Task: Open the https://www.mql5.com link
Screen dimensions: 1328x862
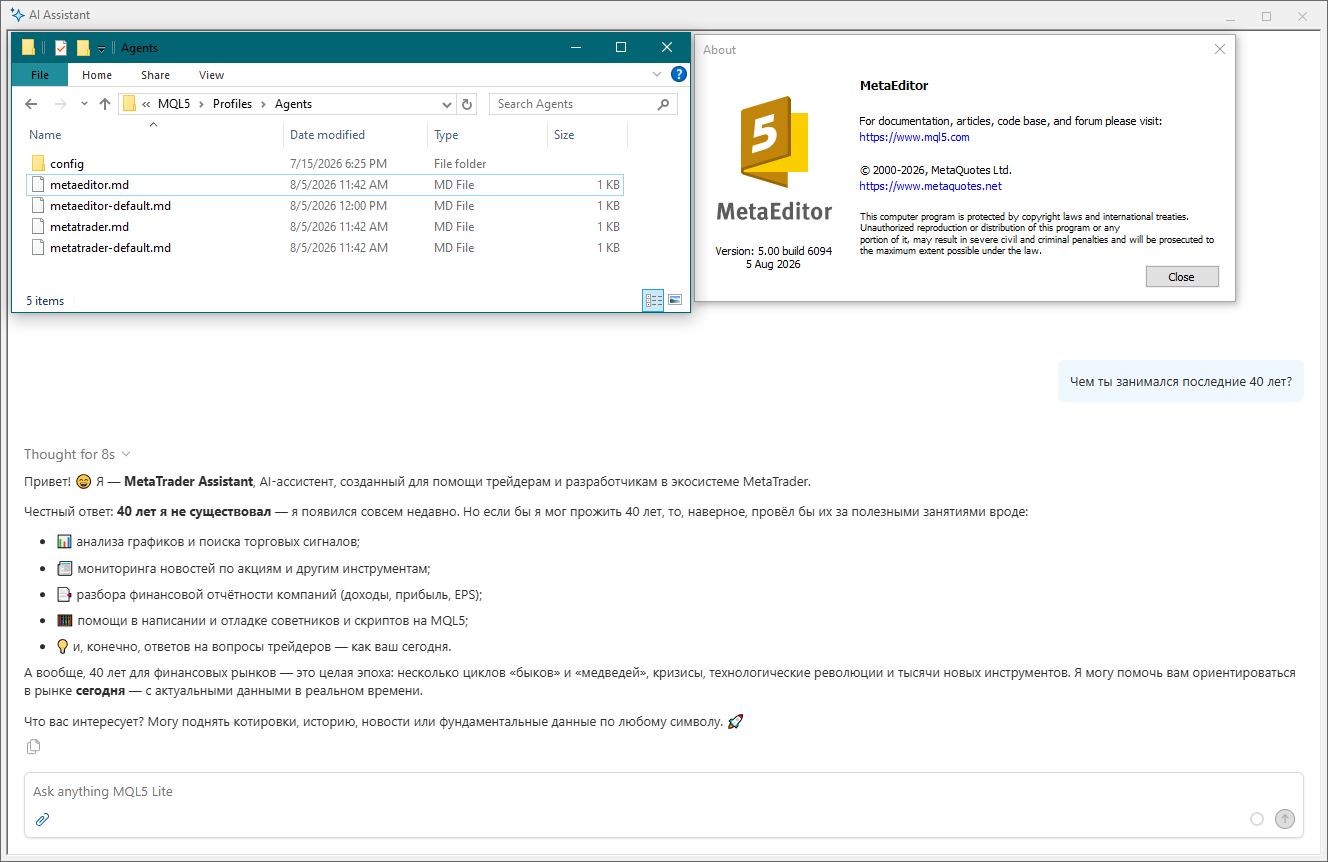Action: pos(914,137)
